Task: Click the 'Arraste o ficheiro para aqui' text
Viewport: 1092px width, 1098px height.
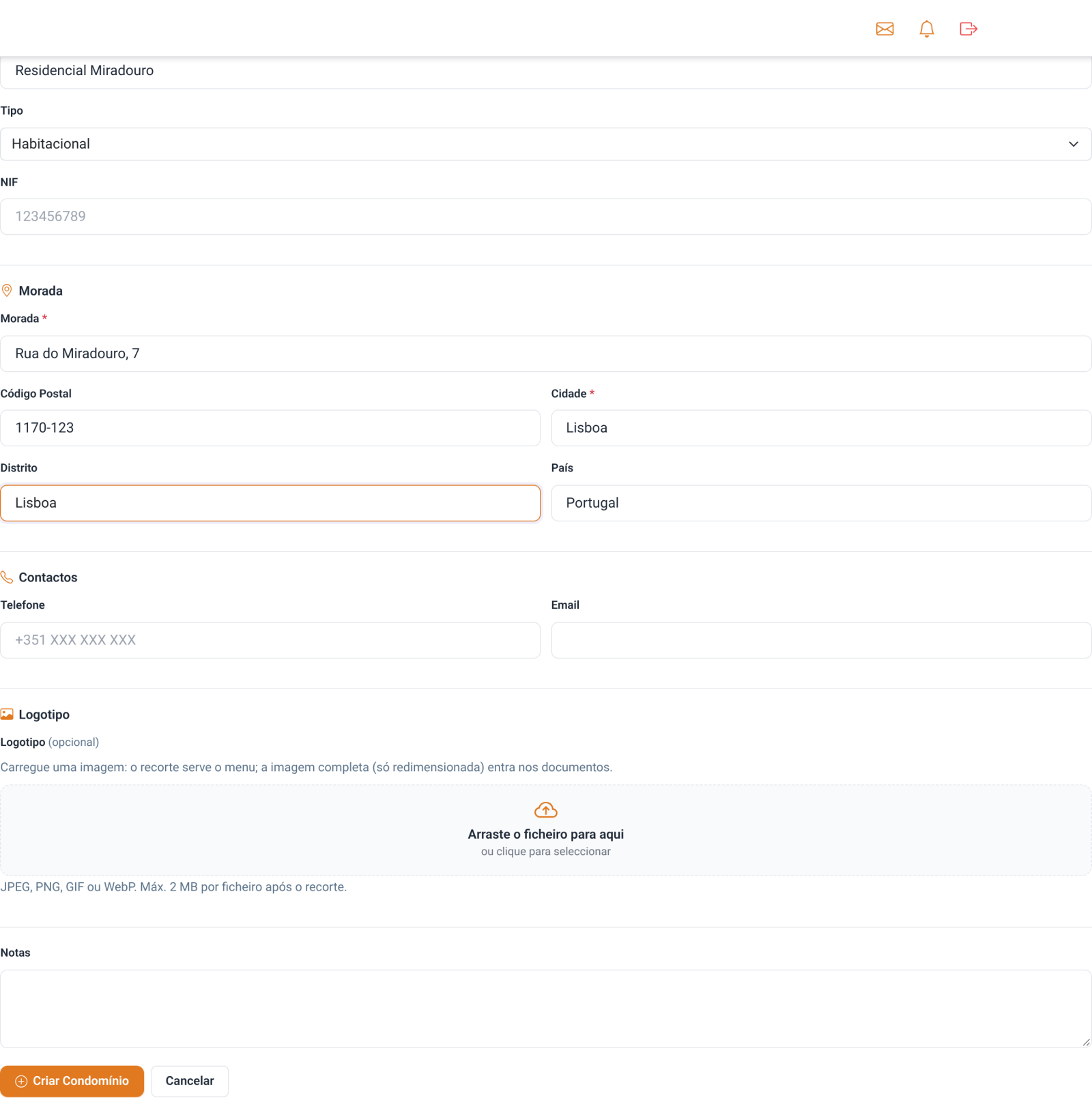Action: coord(545,834)
